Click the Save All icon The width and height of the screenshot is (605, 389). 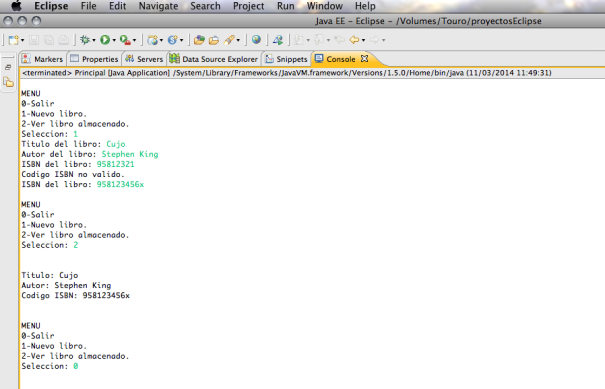coord(49,40)
